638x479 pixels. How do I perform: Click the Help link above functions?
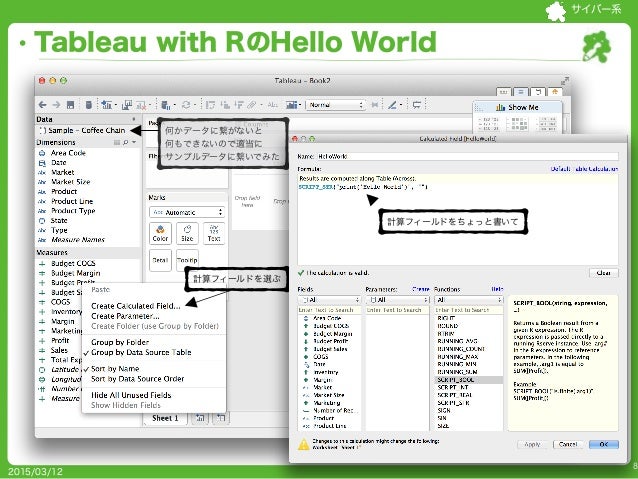(x=497, y=289)
